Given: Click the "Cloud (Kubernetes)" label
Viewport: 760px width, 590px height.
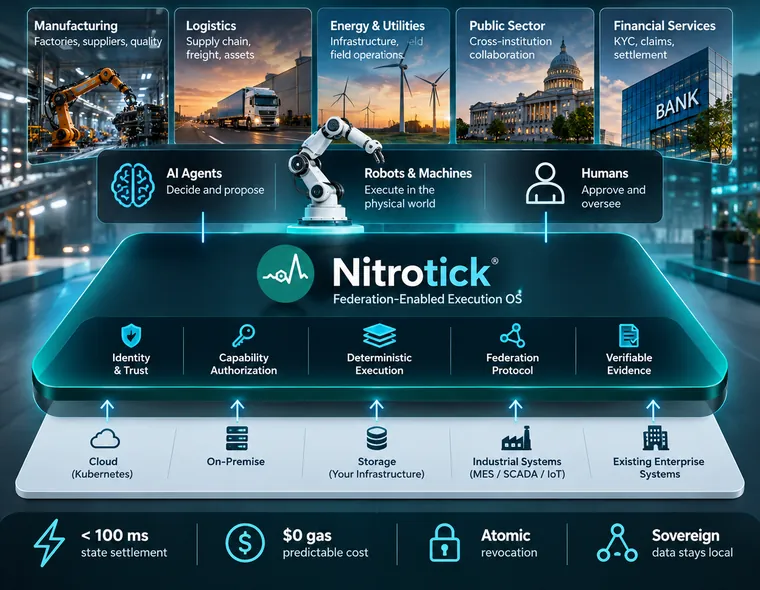Looking at the screenshot, I should click(x=102, y=468).
